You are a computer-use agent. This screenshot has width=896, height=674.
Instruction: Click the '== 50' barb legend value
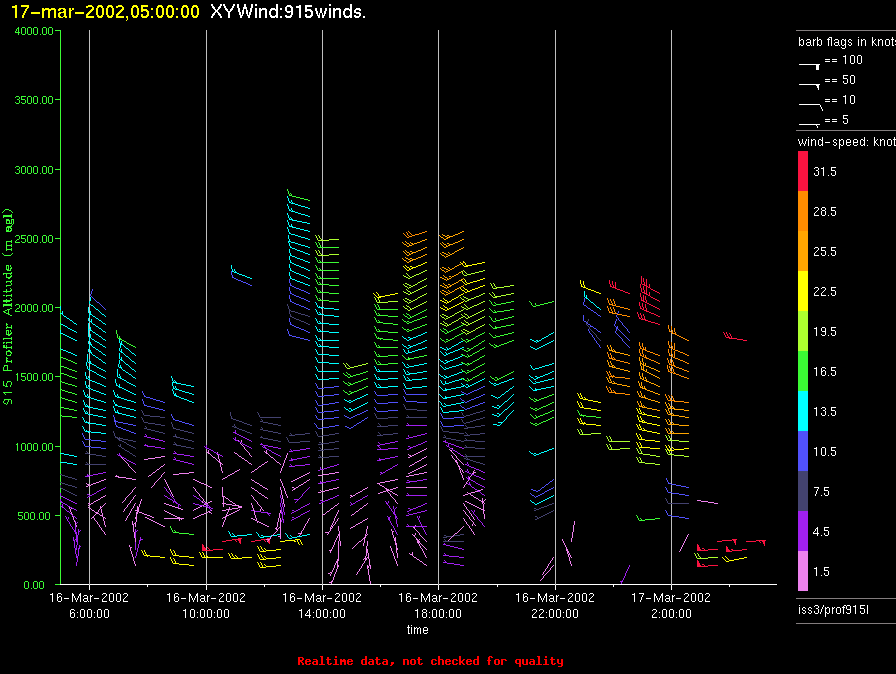pos(840,80)
